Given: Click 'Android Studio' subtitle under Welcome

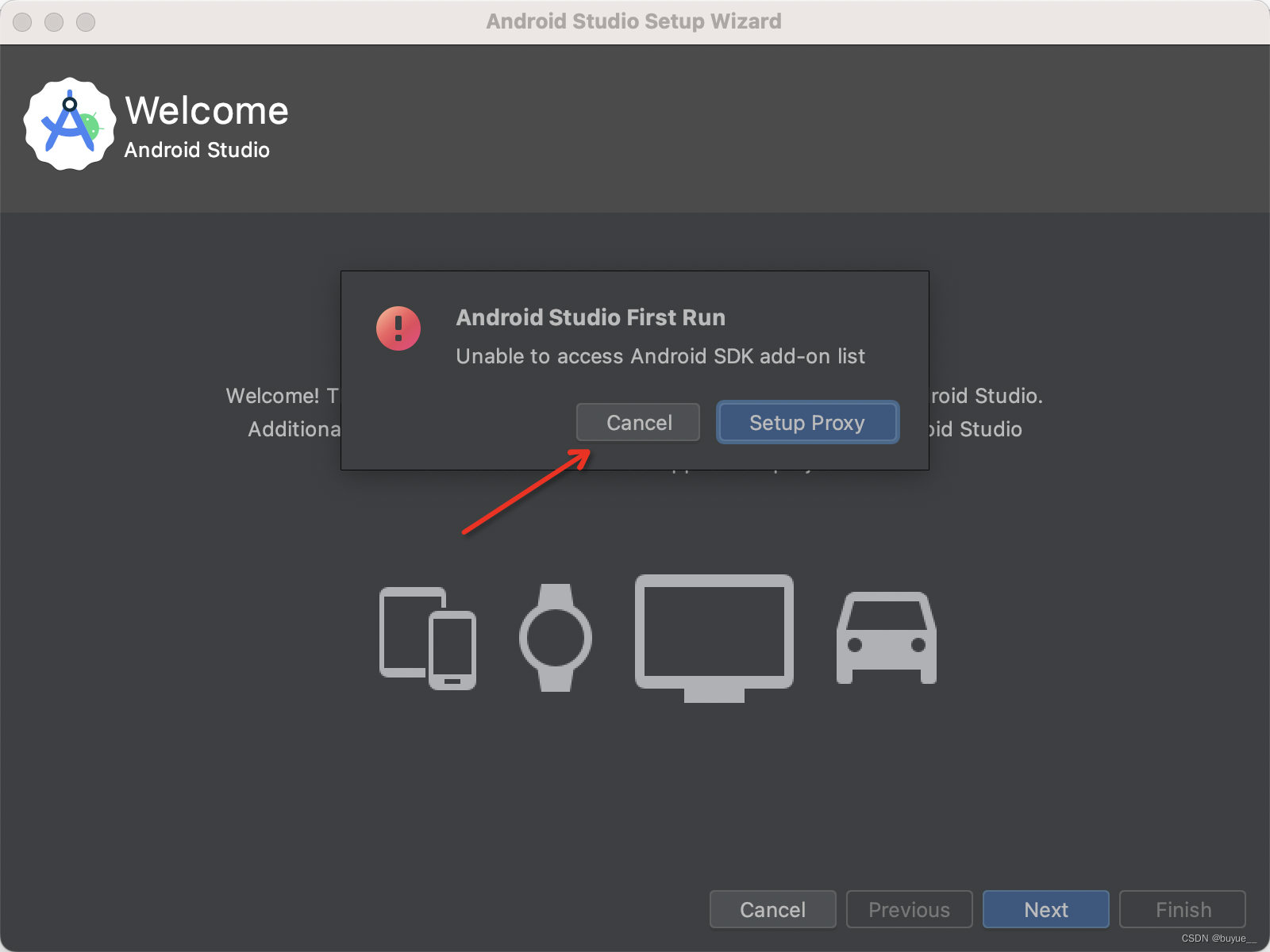Looking at the screenshot, I should click(197, 150).
